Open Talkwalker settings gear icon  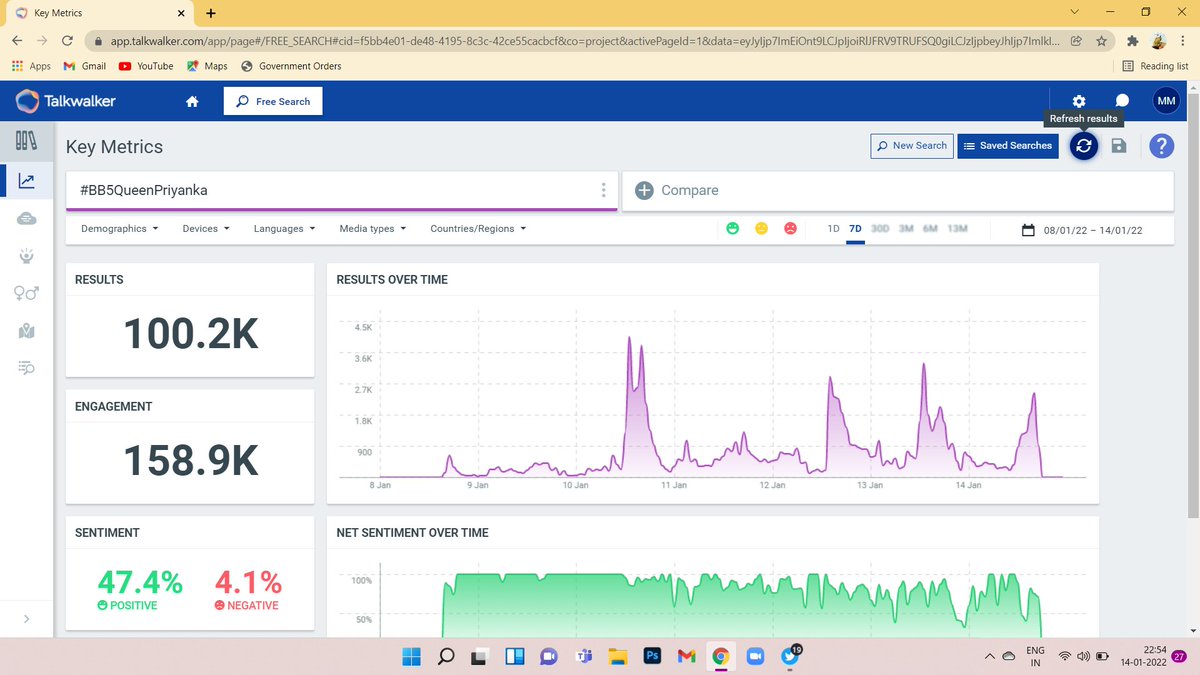[x=1079, y=101]
